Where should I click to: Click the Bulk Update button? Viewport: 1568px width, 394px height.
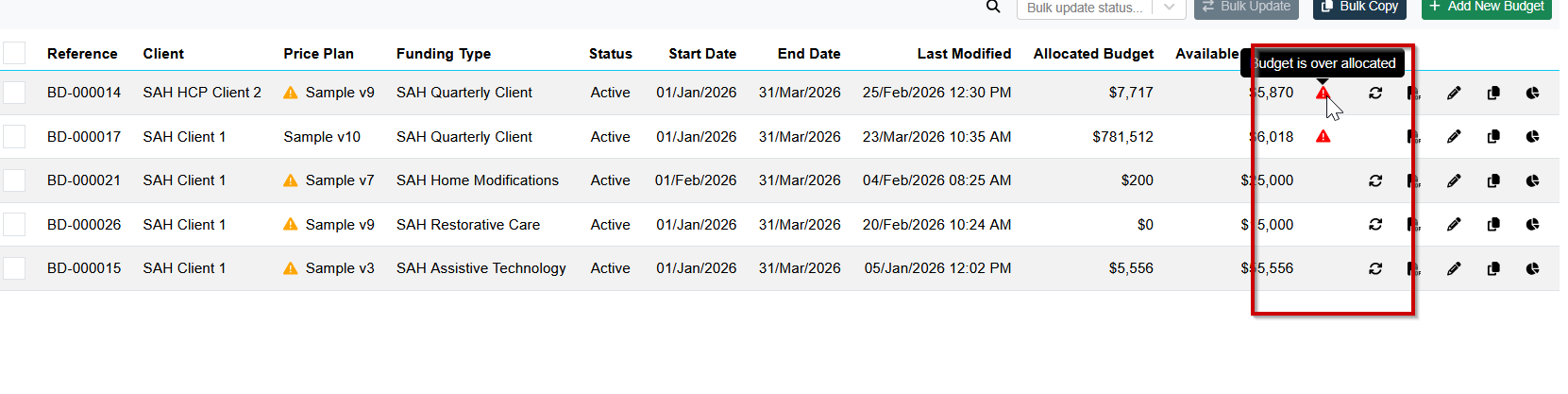coord(1246,7)
